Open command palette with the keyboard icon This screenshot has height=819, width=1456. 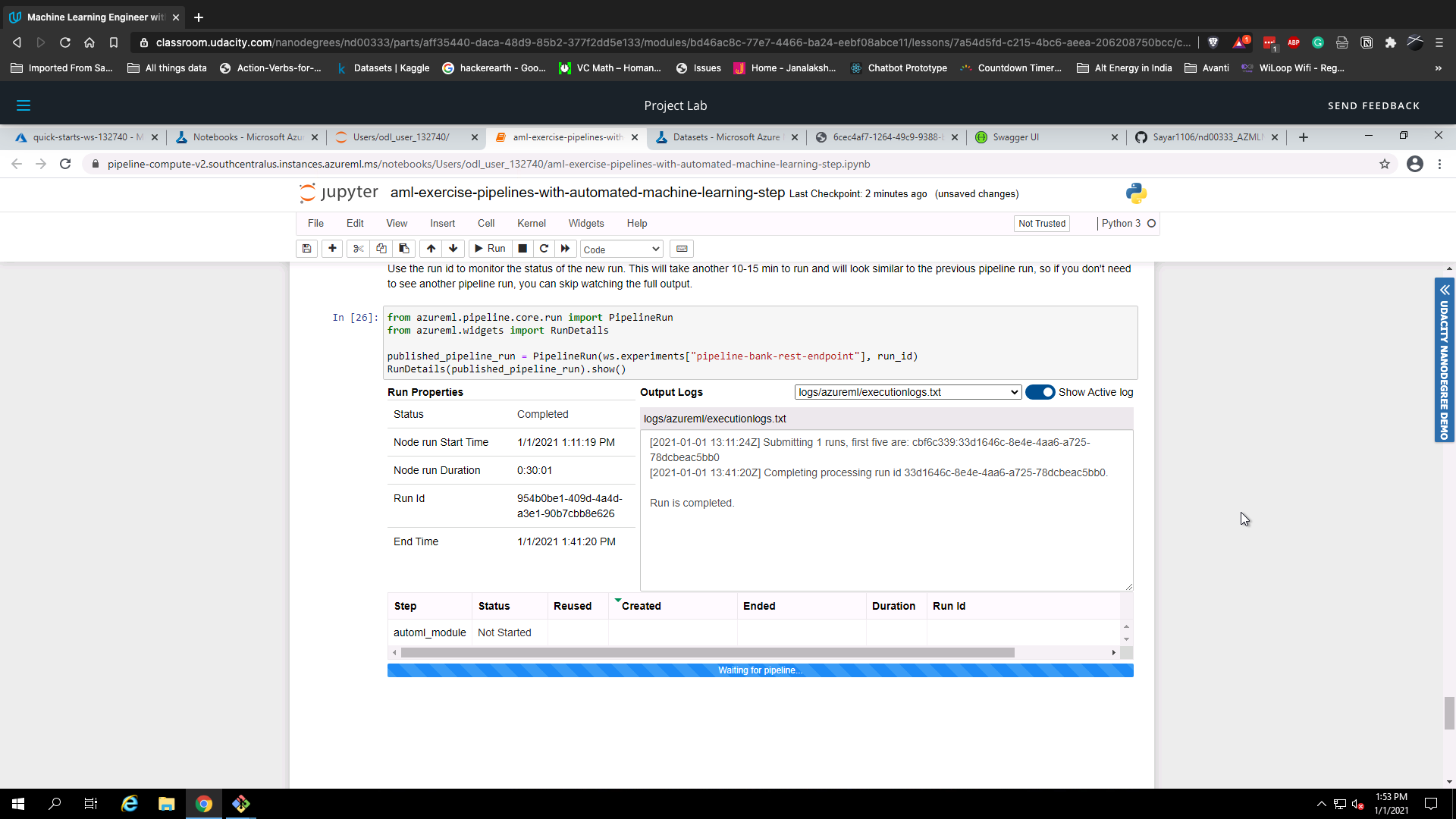point(682,249)
